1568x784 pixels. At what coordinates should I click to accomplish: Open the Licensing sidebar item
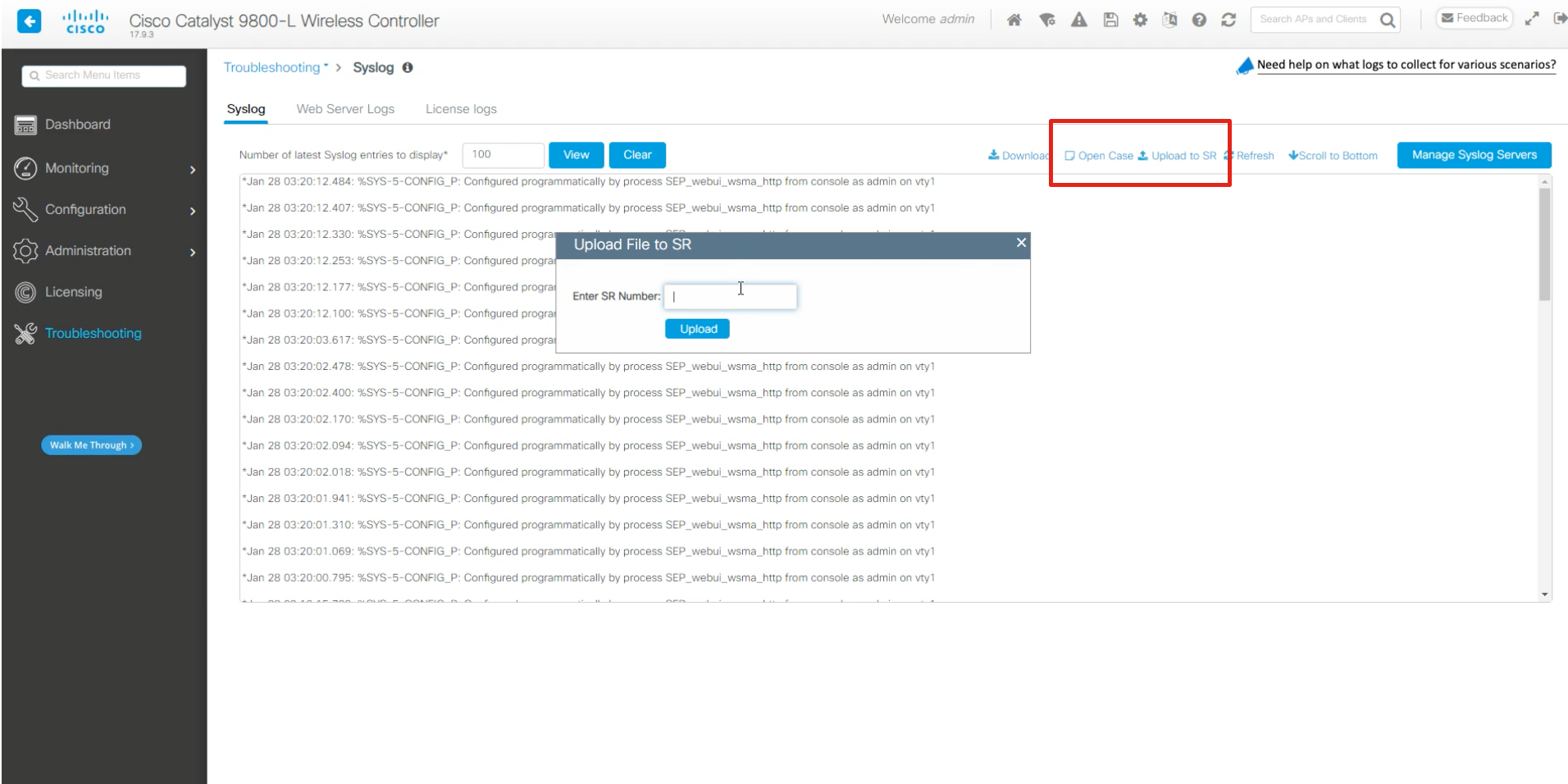73,292
